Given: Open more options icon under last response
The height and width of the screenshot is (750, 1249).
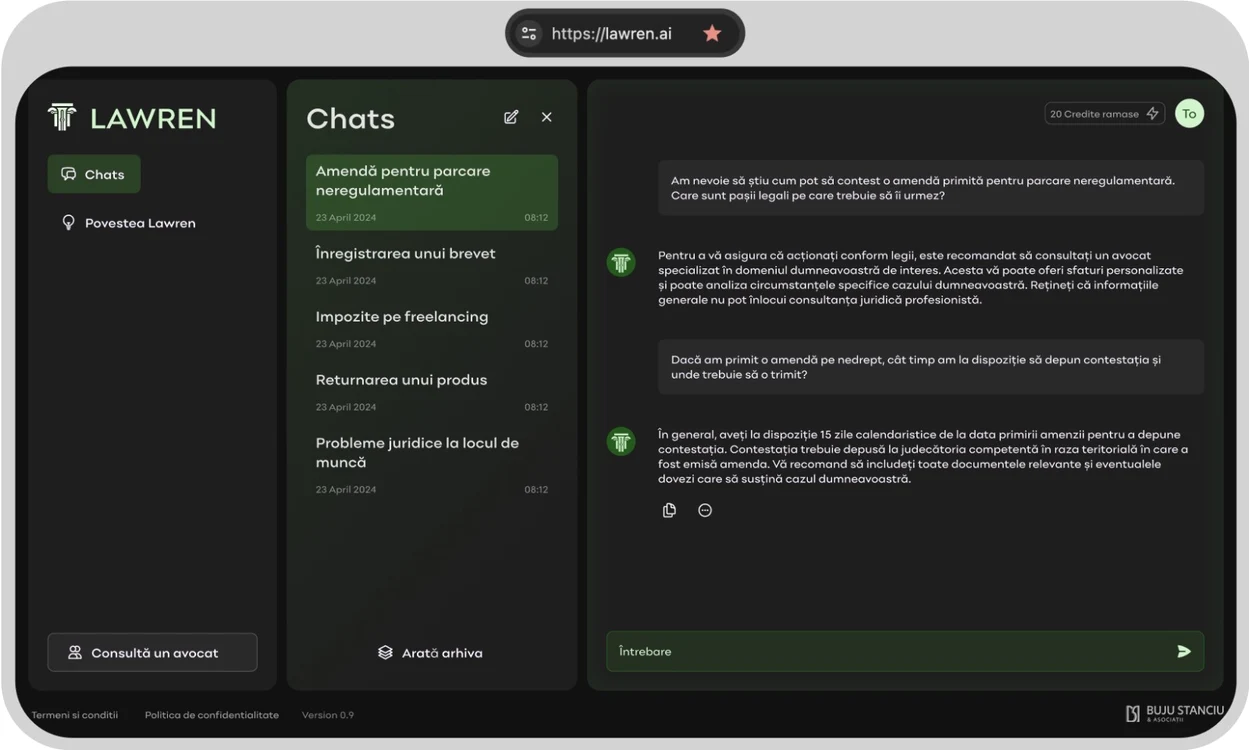Looking at the screenshot, I should tap(705, 510).
